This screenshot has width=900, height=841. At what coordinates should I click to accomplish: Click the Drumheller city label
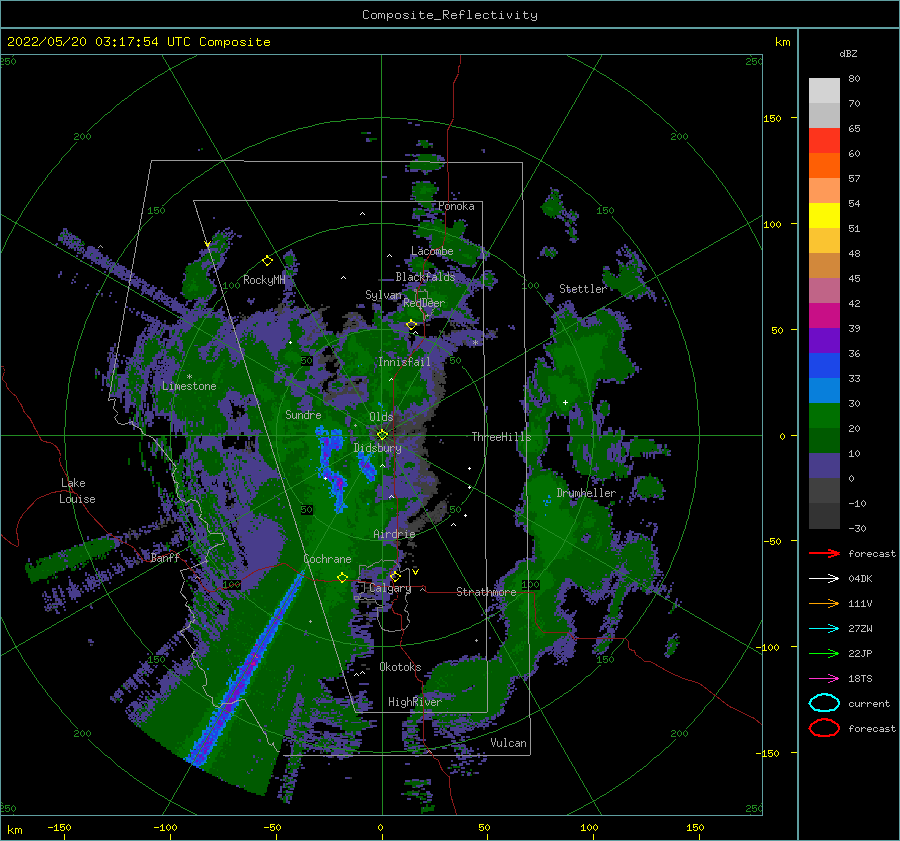586,493
